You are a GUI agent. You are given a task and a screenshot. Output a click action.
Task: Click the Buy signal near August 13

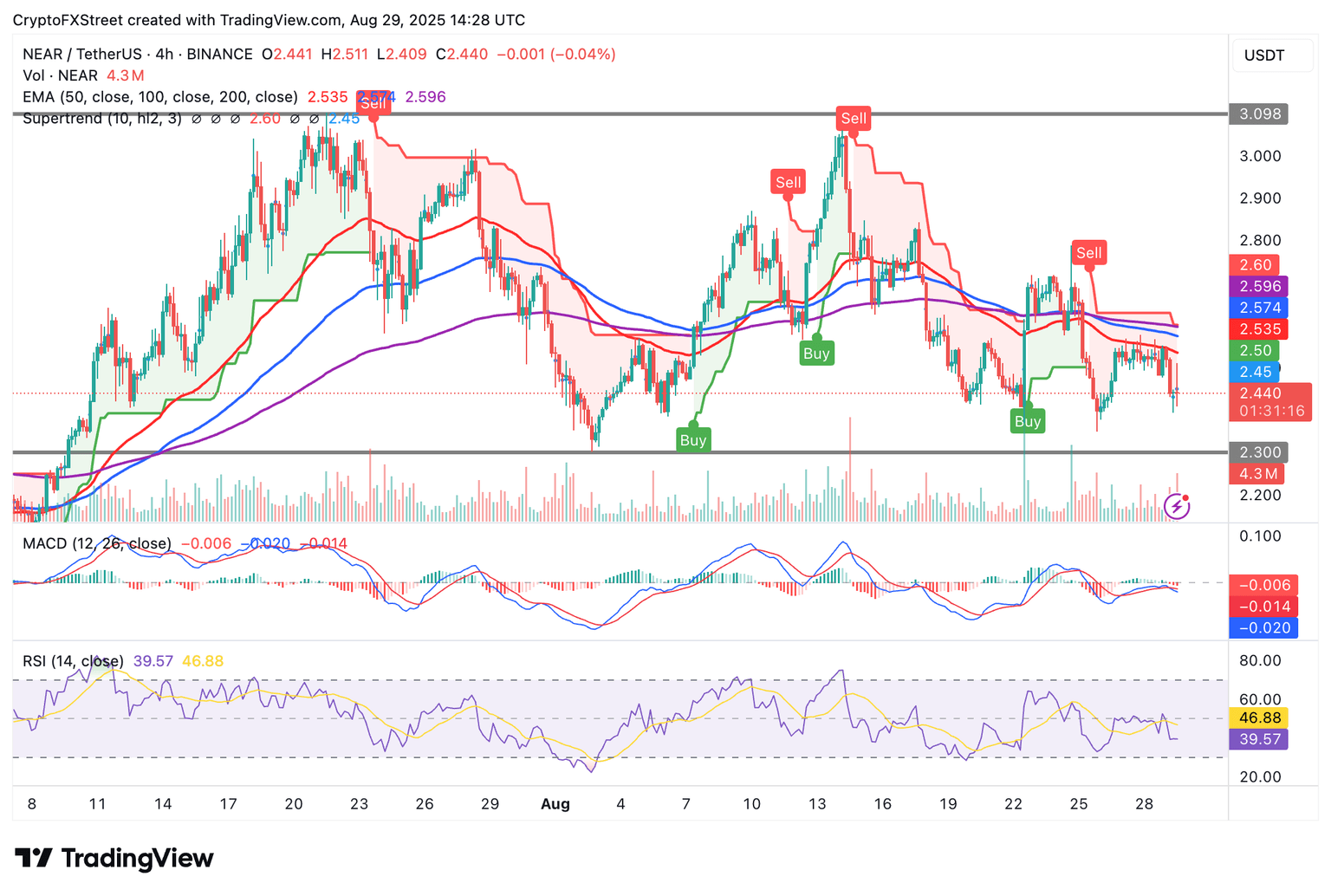click(816, 354)
